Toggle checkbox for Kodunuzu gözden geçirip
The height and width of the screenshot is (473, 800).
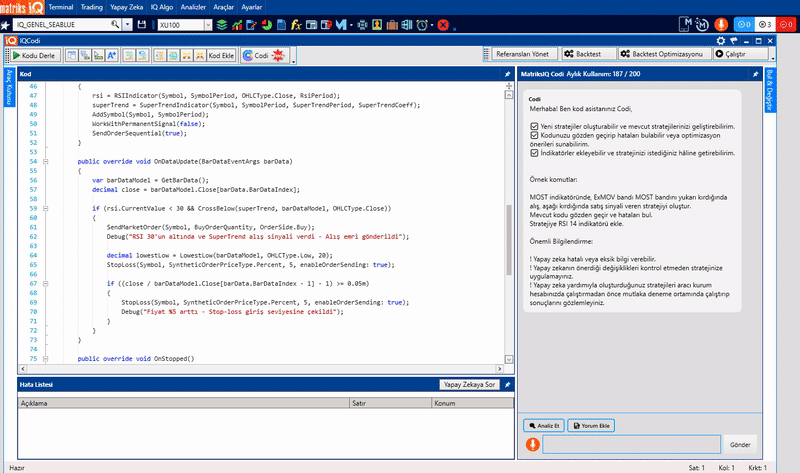coord(534,135)
